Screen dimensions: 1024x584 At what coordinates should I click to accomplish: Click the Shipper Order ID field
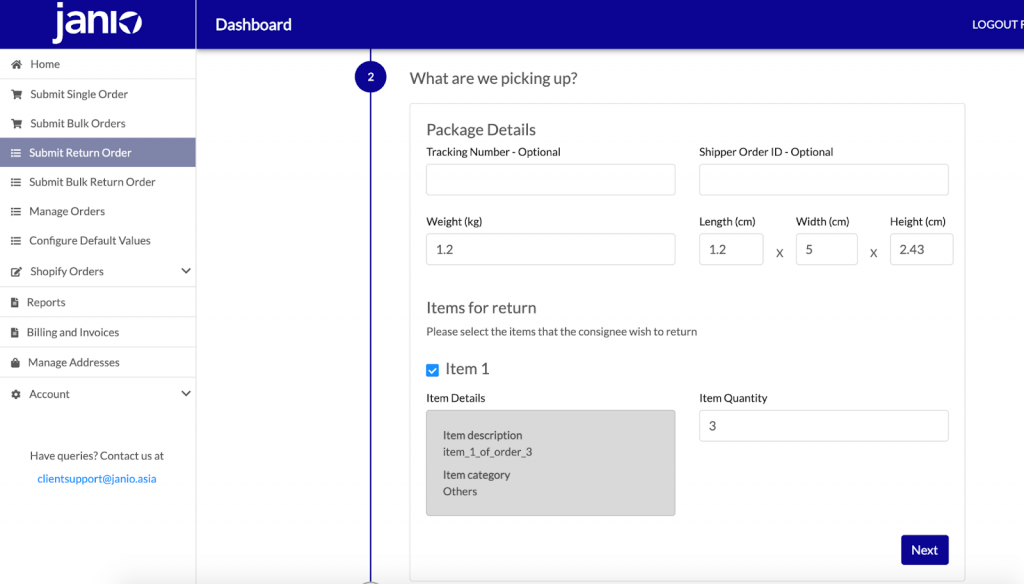click(824, 180)
